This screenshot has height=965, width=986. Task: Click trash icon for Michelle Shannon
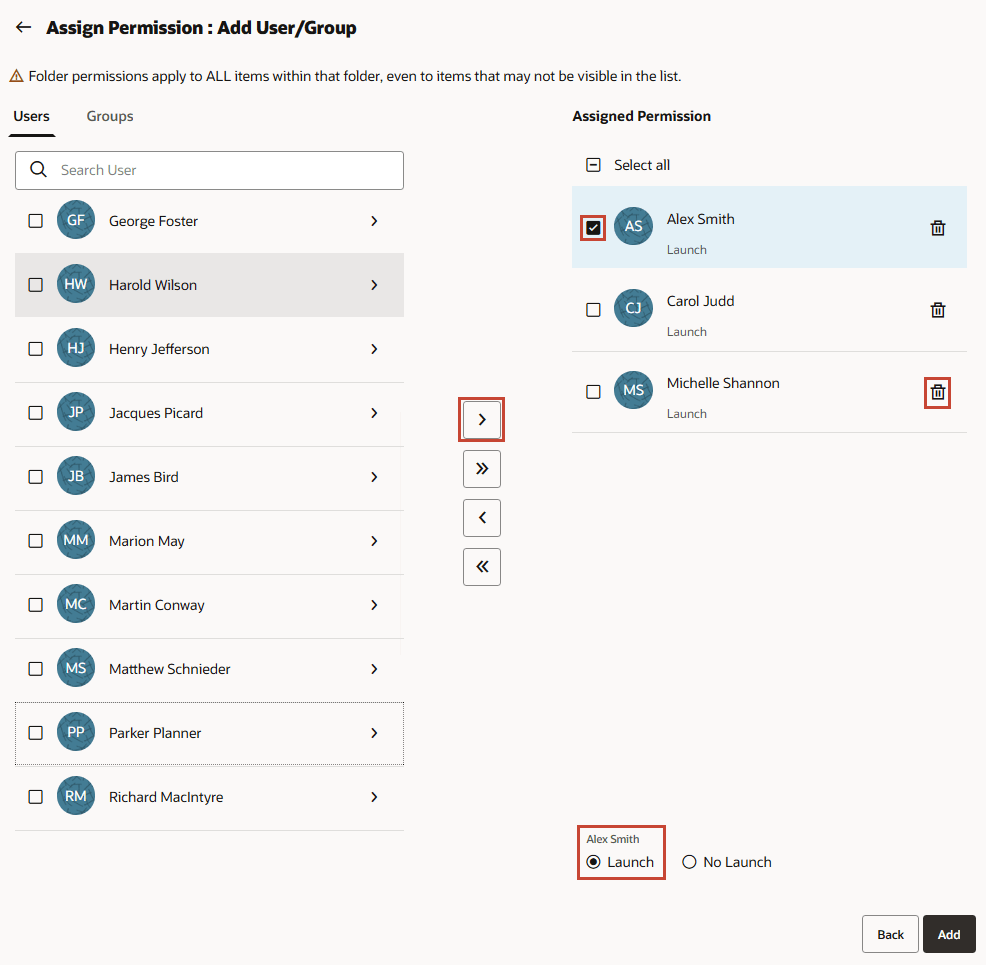pos(937,392)
